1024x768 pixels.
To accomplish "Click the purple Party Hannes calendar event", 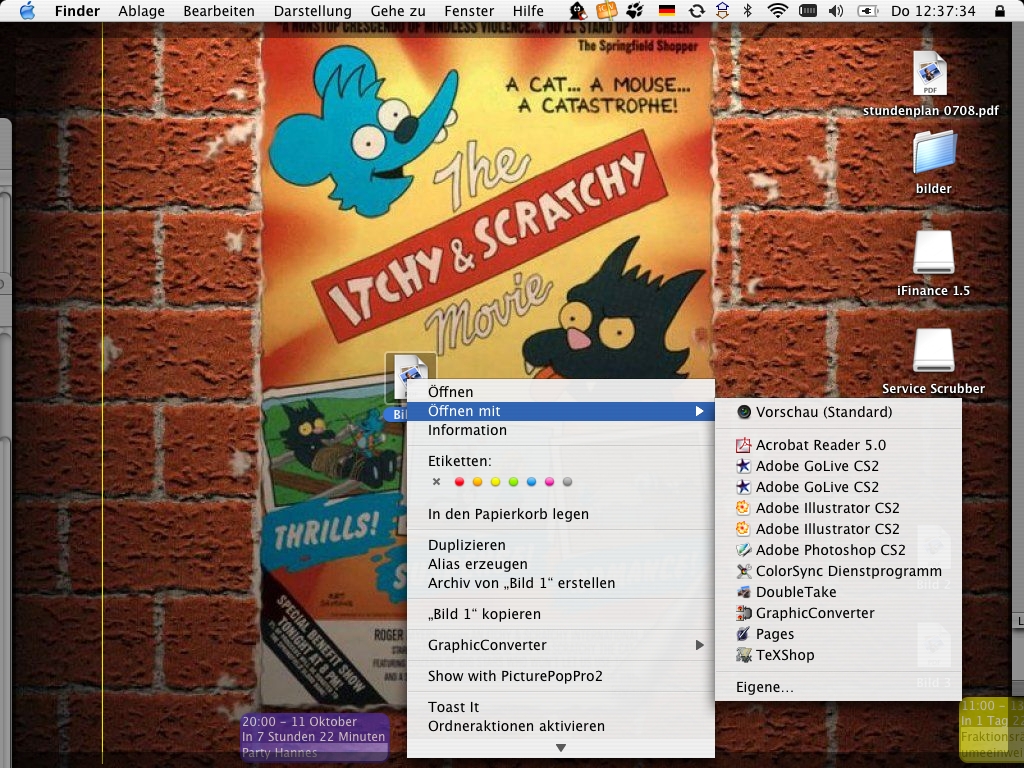I will tap(315, 737).
